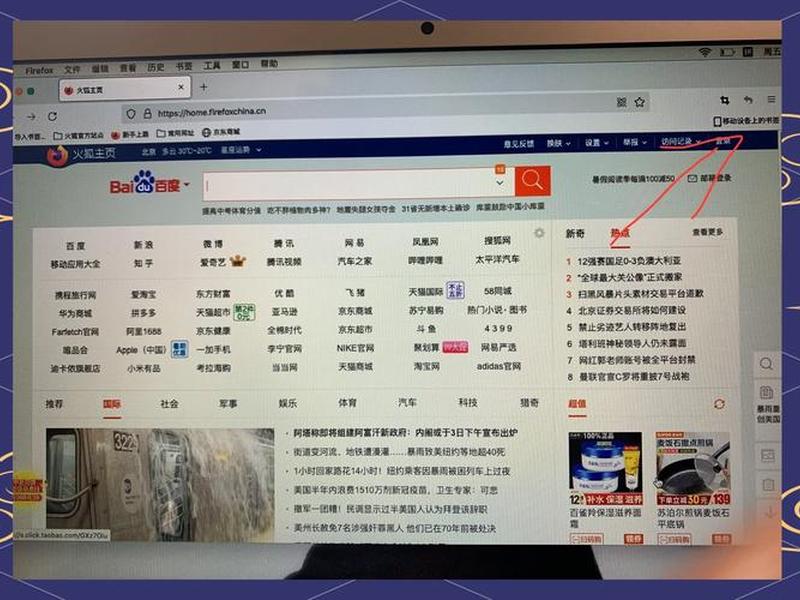Click the mail envelope 邮箱登录 link
Image resolution: width=800 pixels, height=600 pixels.
pyautogui.click(x=709, y=178)
